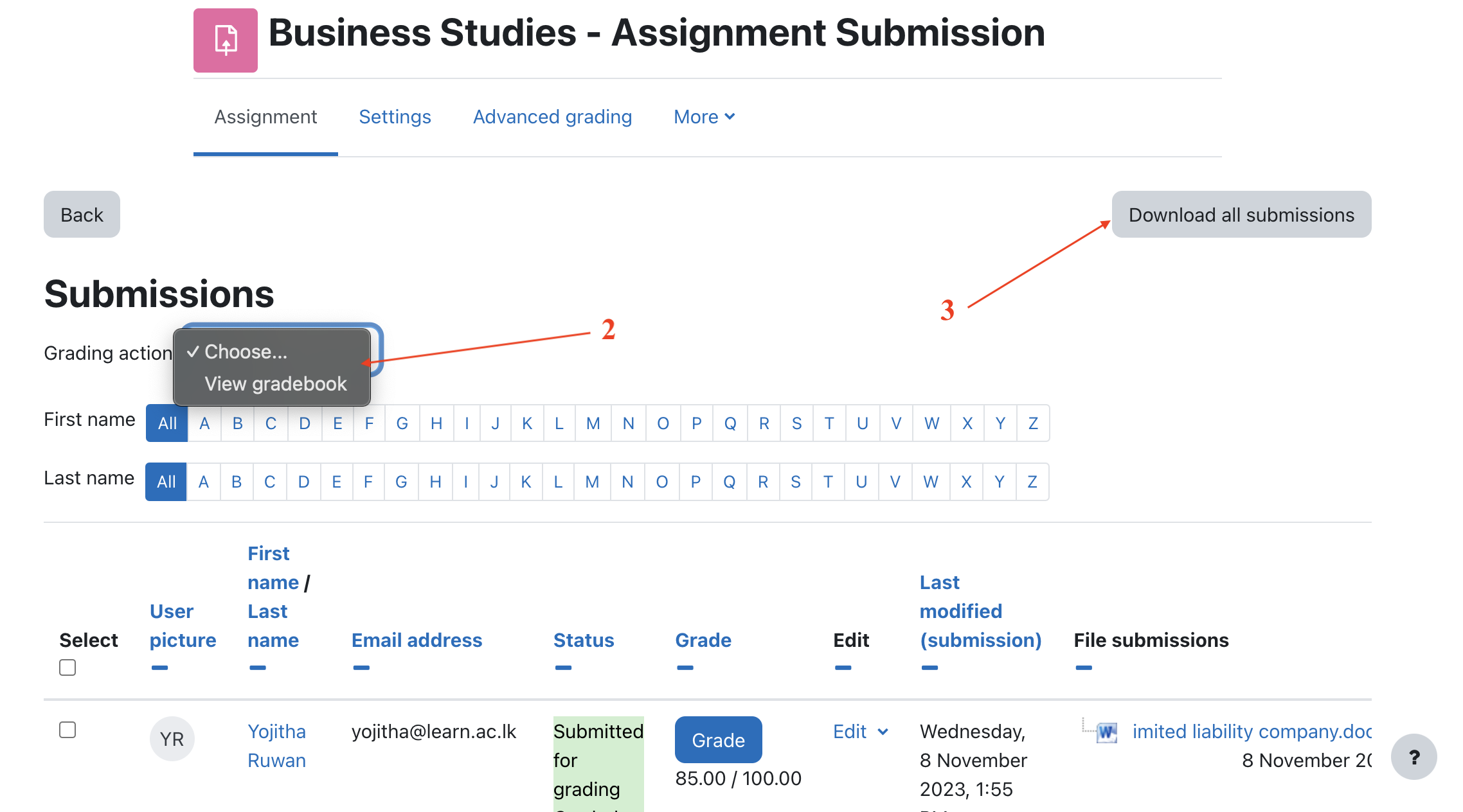Click the YR user avatar

pyautogui.click(x=172, y=739)
